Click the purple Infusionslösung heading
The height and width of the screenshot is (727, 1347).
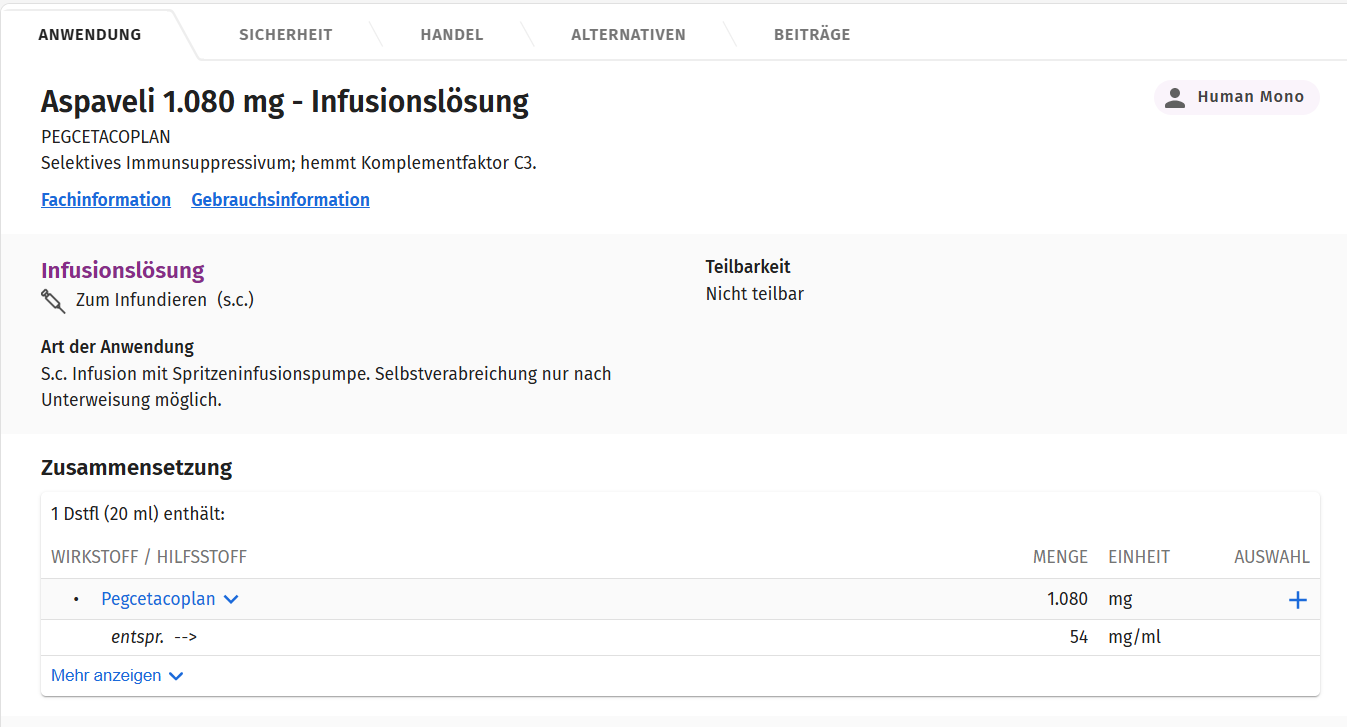[x=123, y=270]
